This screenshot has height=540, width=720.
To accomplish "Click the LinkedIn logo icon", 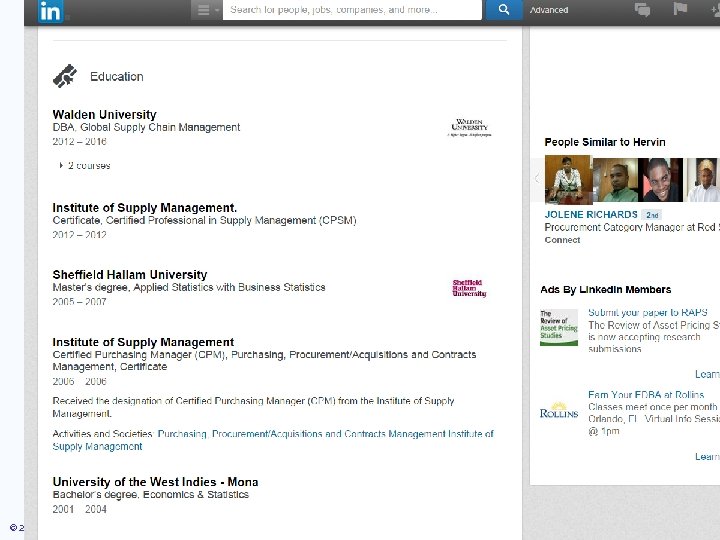I will click(50, 11).
